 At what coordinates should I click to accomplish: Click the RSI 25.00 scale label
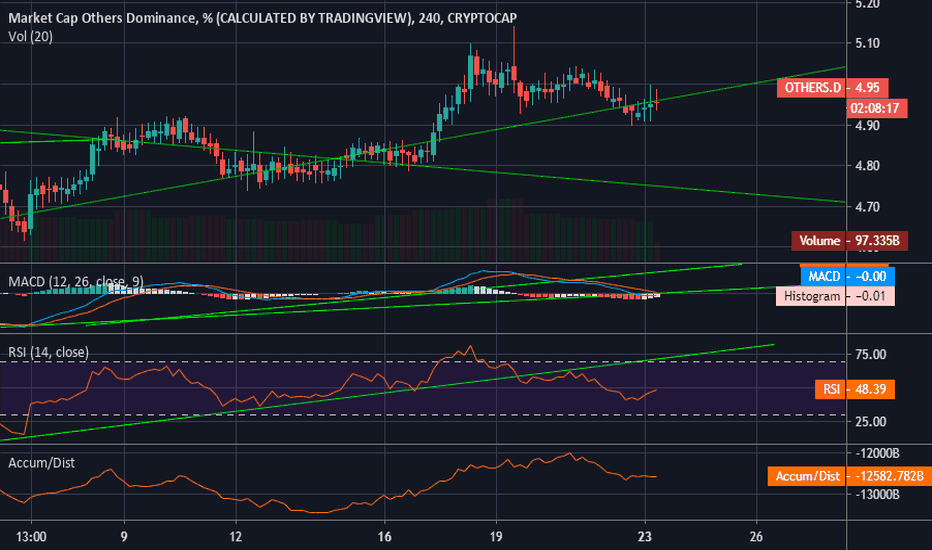click(x=870, y=422)
